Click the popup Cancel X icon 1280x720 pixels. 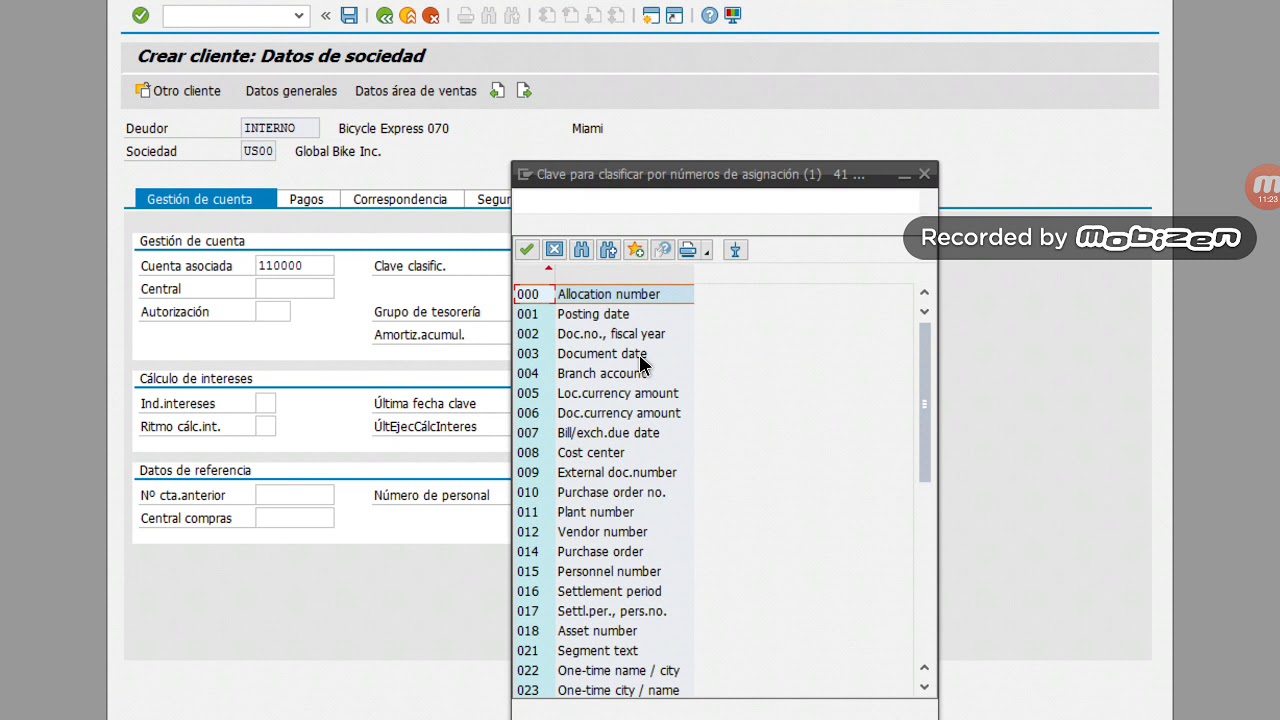(554, 250)
